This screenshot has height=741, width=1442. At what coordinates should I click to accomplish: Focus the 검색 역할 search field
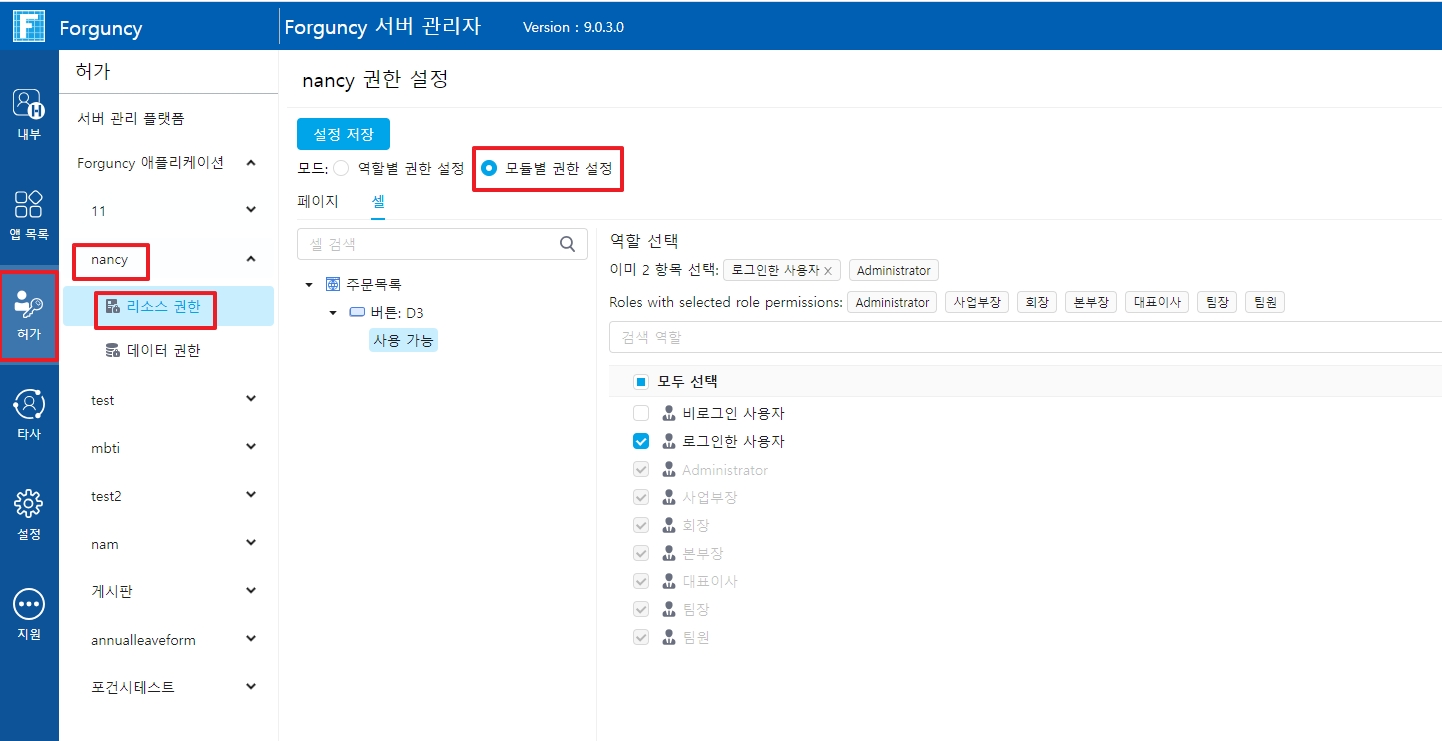(1025, 337)
